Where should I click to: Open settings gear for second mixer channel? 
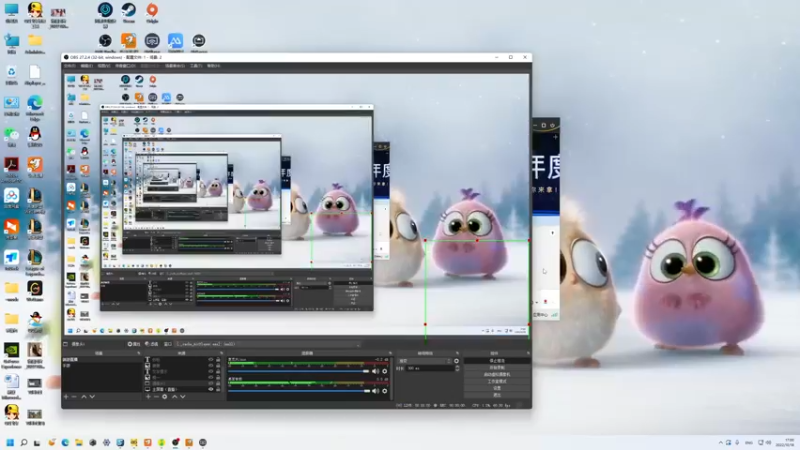pos(385,391)
